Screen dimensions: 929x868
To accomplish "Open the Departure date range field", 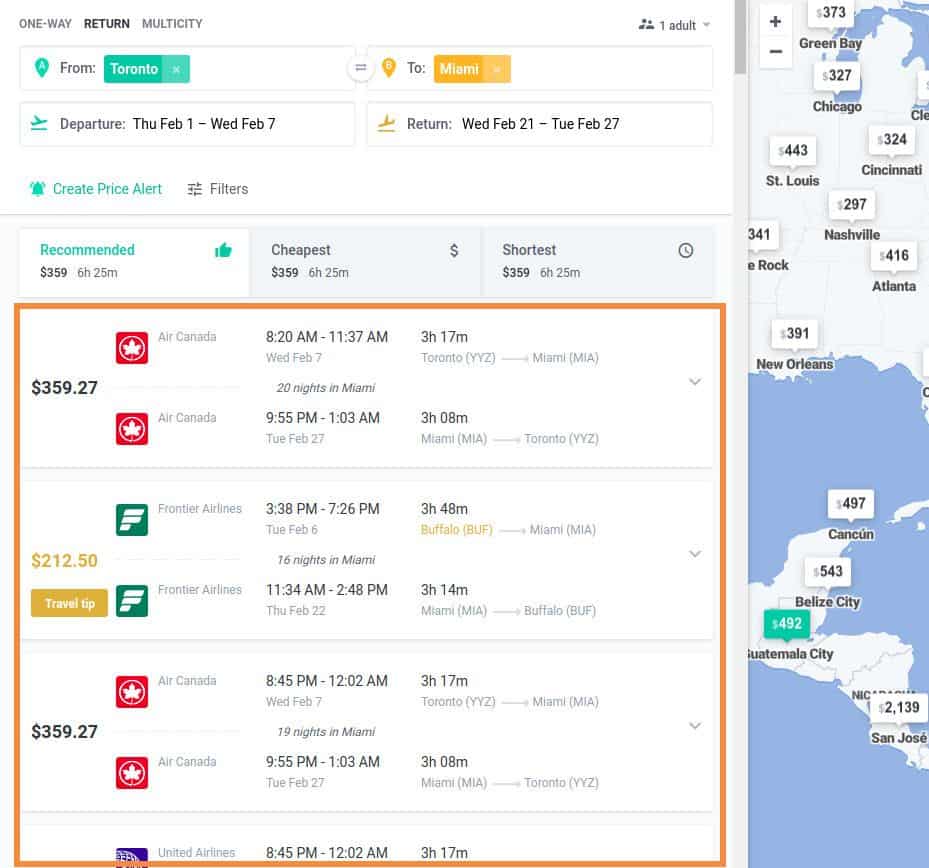I will pos(187,124).
